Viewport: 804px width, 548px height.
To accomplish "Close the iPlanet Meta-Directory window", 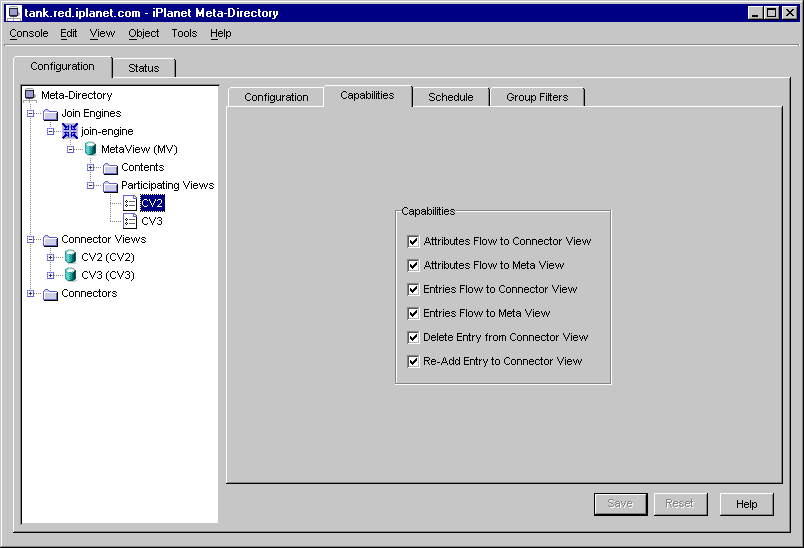I will click(x=790, y=13).
